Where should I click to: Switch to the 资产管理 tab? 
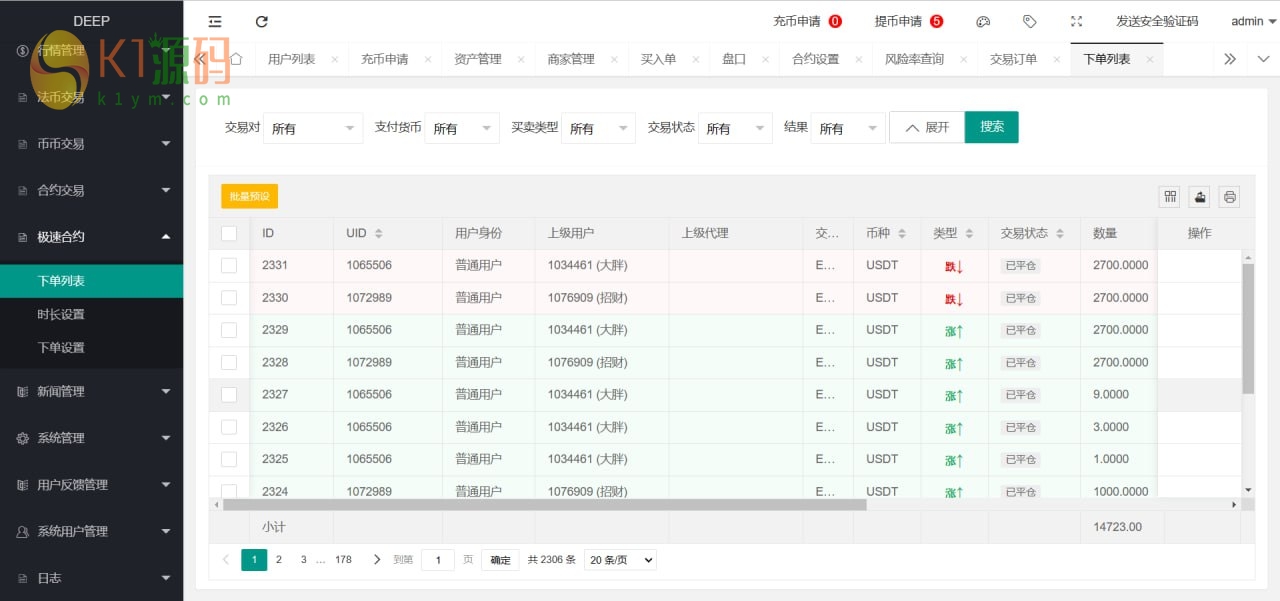pos(477,59)
